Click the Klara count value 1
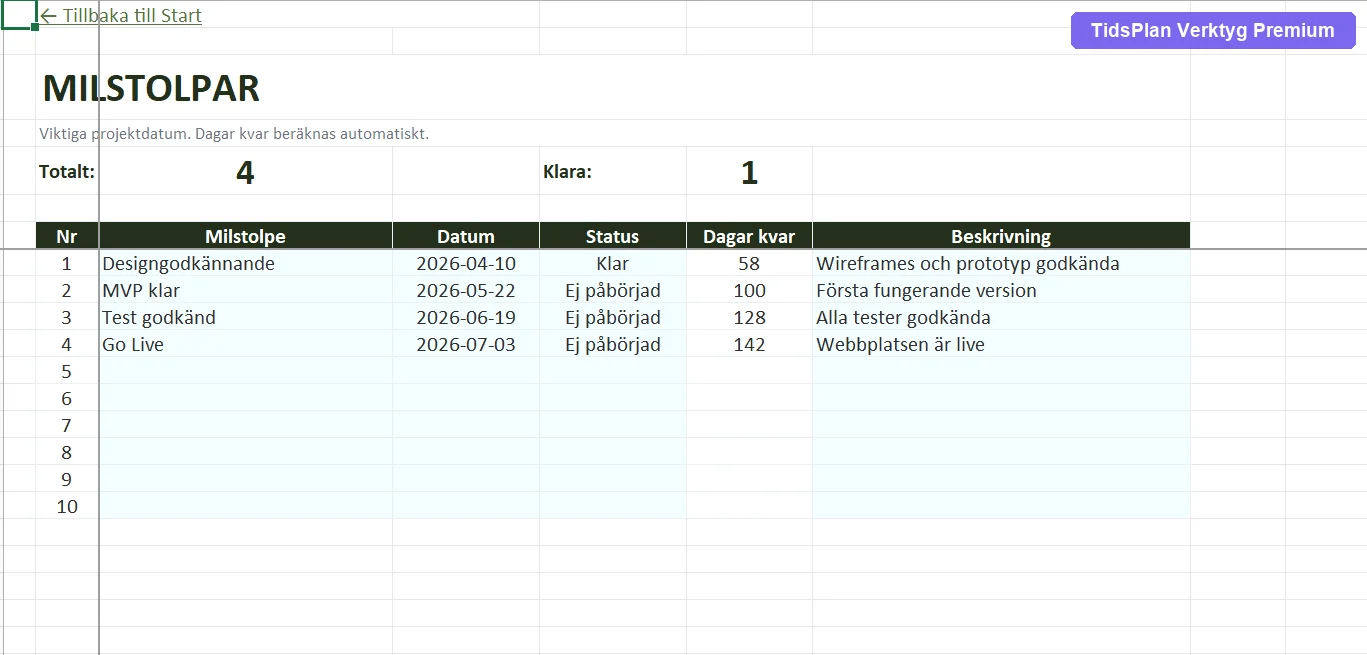The image size is (1367, 655). click(x=749, y=172)
